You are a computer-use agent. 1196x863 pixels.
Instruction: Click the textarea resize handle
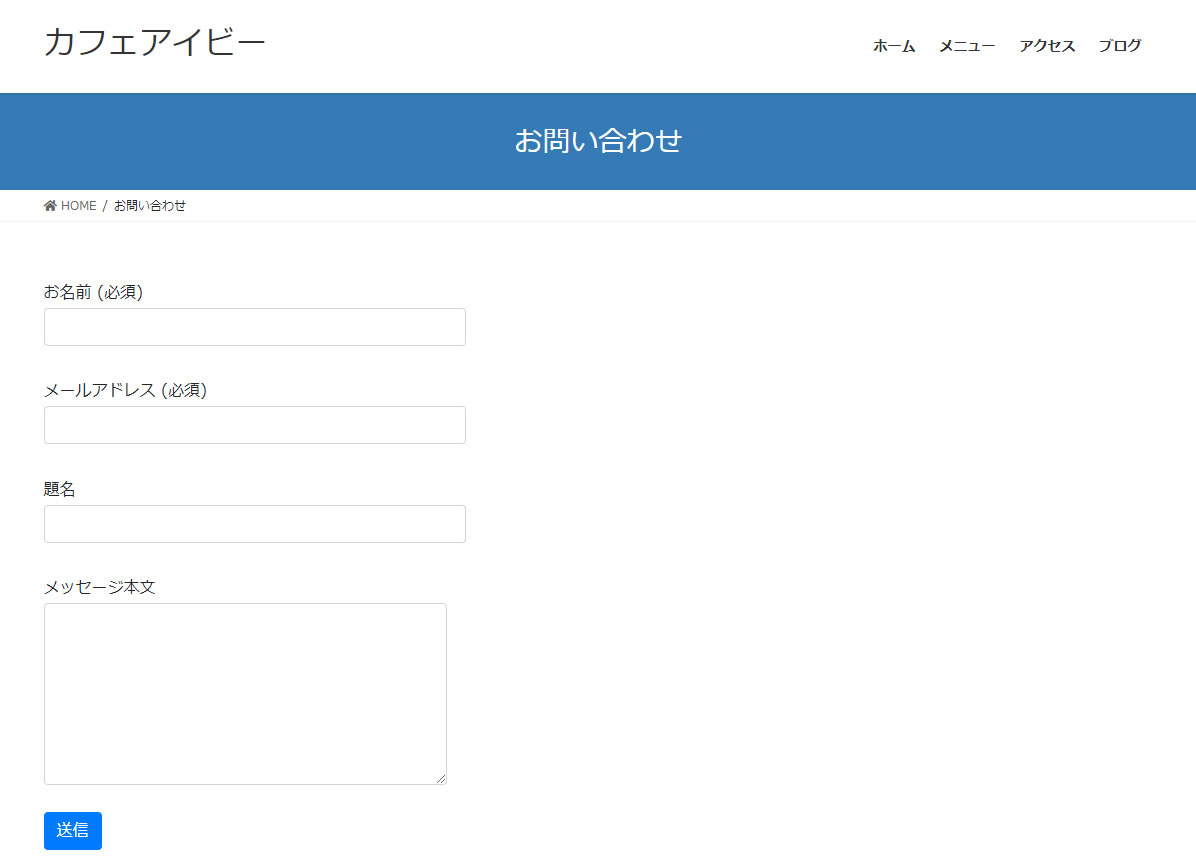point(441,778)
